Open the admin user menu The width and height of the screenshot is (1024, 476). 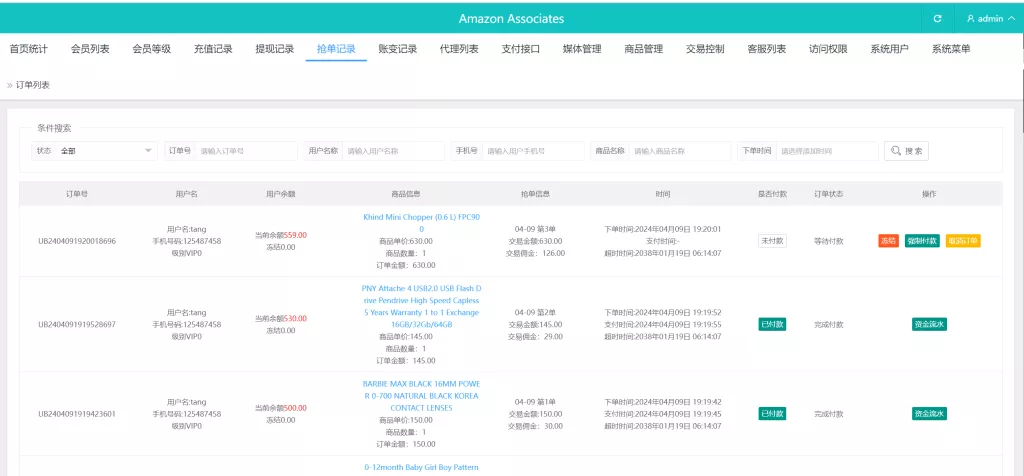point(989,19)
